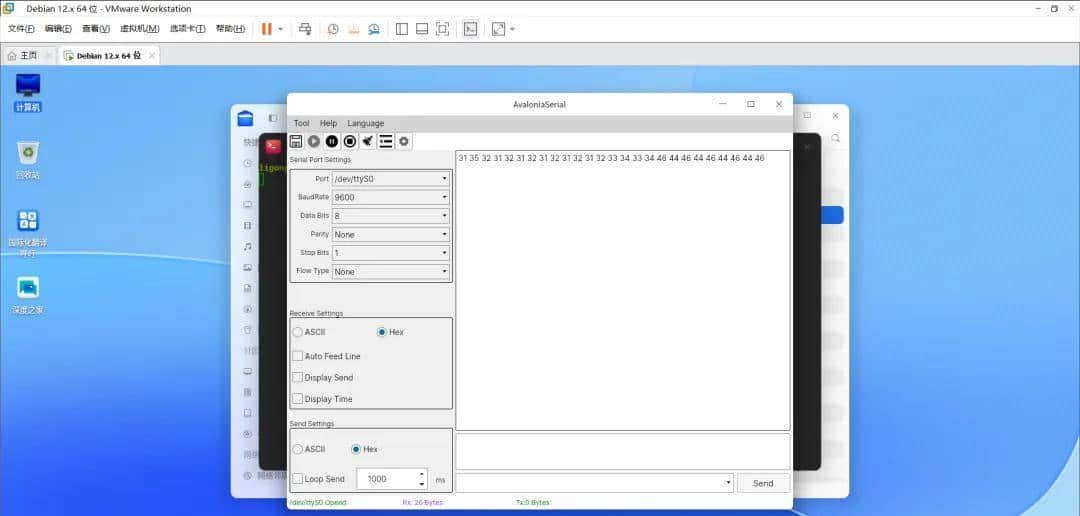Click VMware console view icon

tap(470, 29)
